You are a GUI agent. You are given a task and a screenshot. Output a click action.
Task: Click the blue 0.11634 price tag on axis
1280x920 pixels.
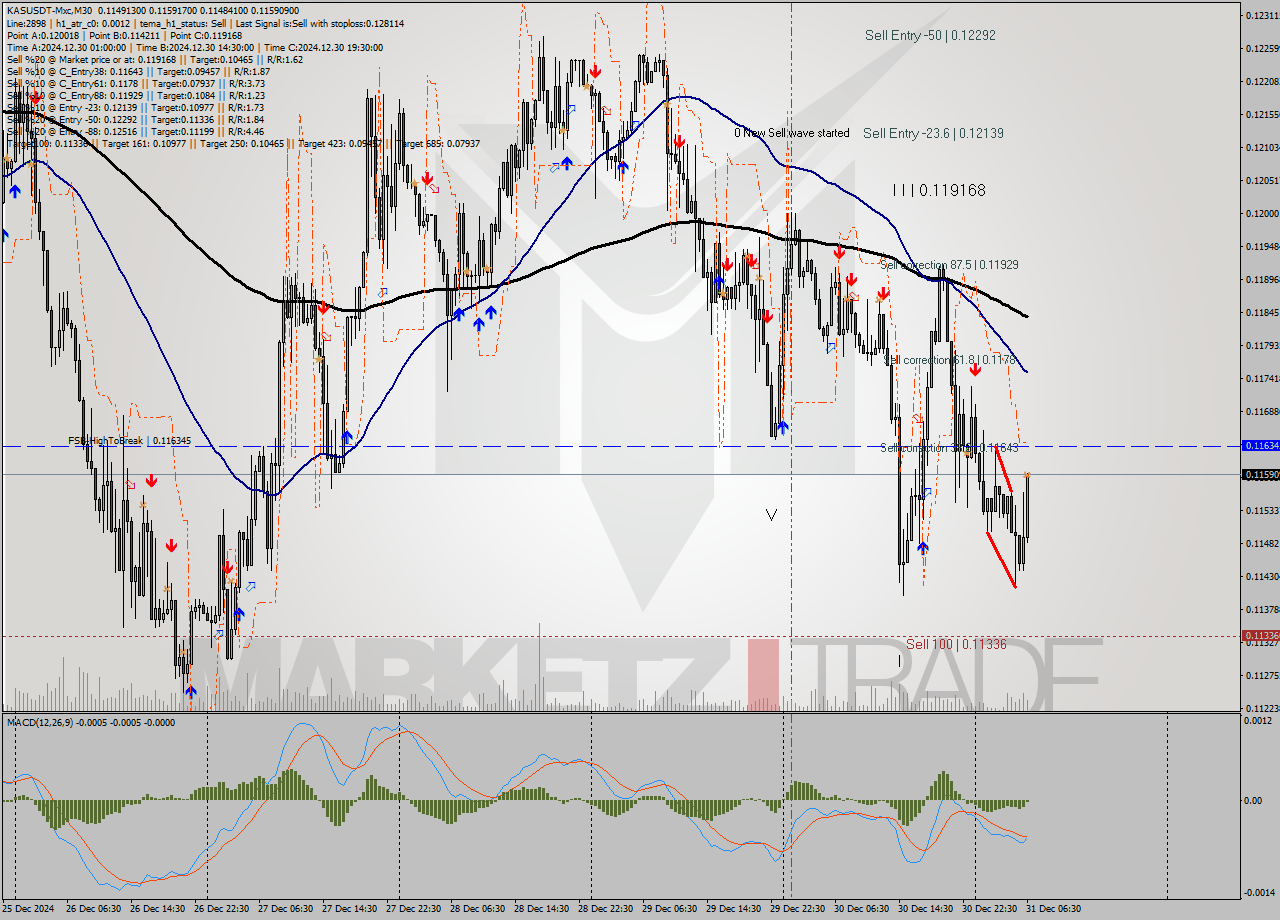(1259, 445)
